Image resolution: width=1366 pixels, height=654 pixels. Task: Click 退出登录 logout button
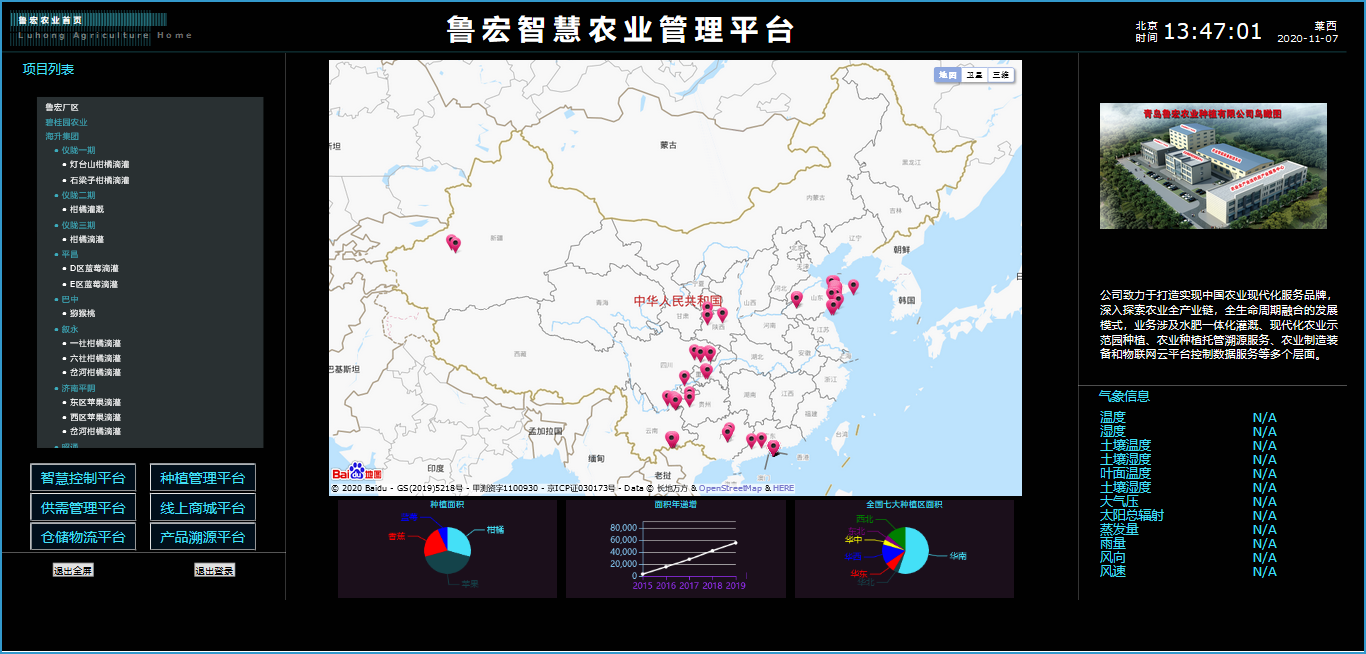(214, 570)
